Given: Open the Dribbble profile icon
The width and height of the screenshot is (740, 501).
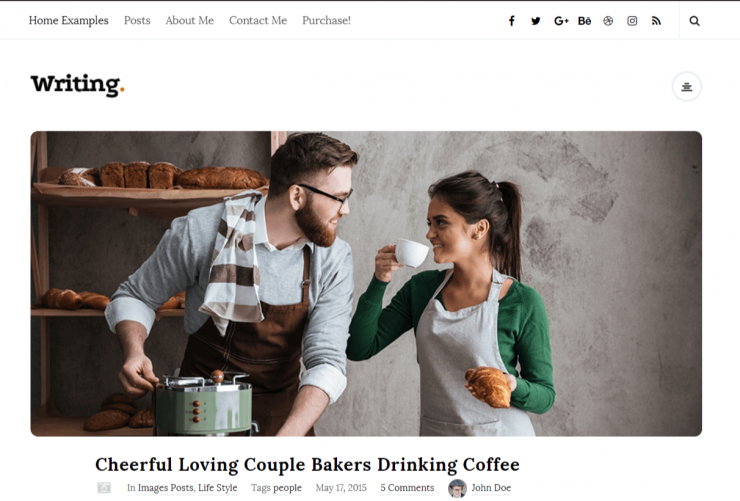Looking at the screenshot, I should [x=608, y=21].
